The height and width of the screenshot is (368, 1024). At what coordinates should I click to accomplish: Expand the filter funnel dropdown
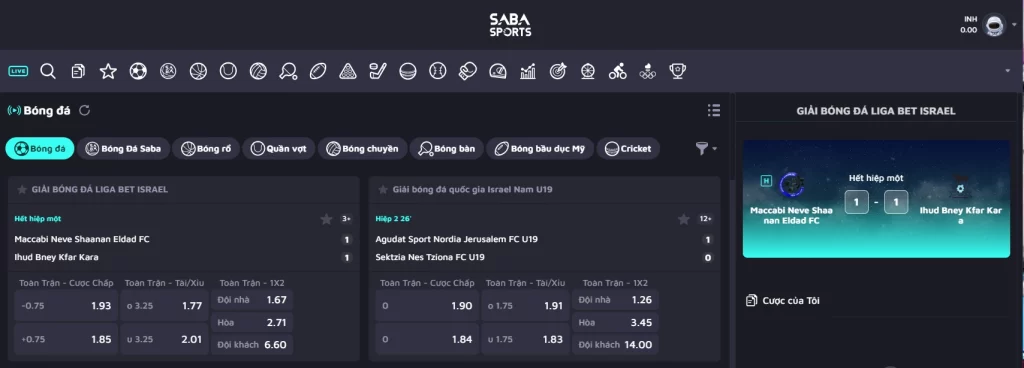(706, 149)
